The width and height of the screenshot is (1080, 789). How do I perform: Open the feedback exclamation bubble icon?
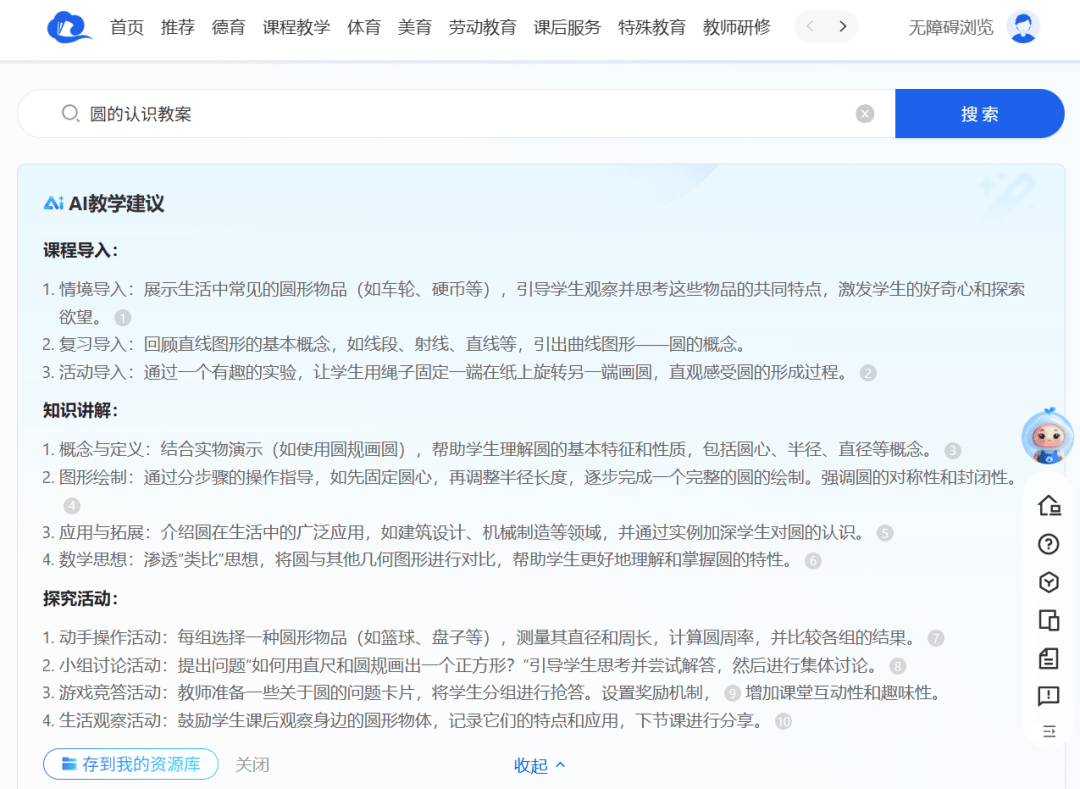[1048, 696]
